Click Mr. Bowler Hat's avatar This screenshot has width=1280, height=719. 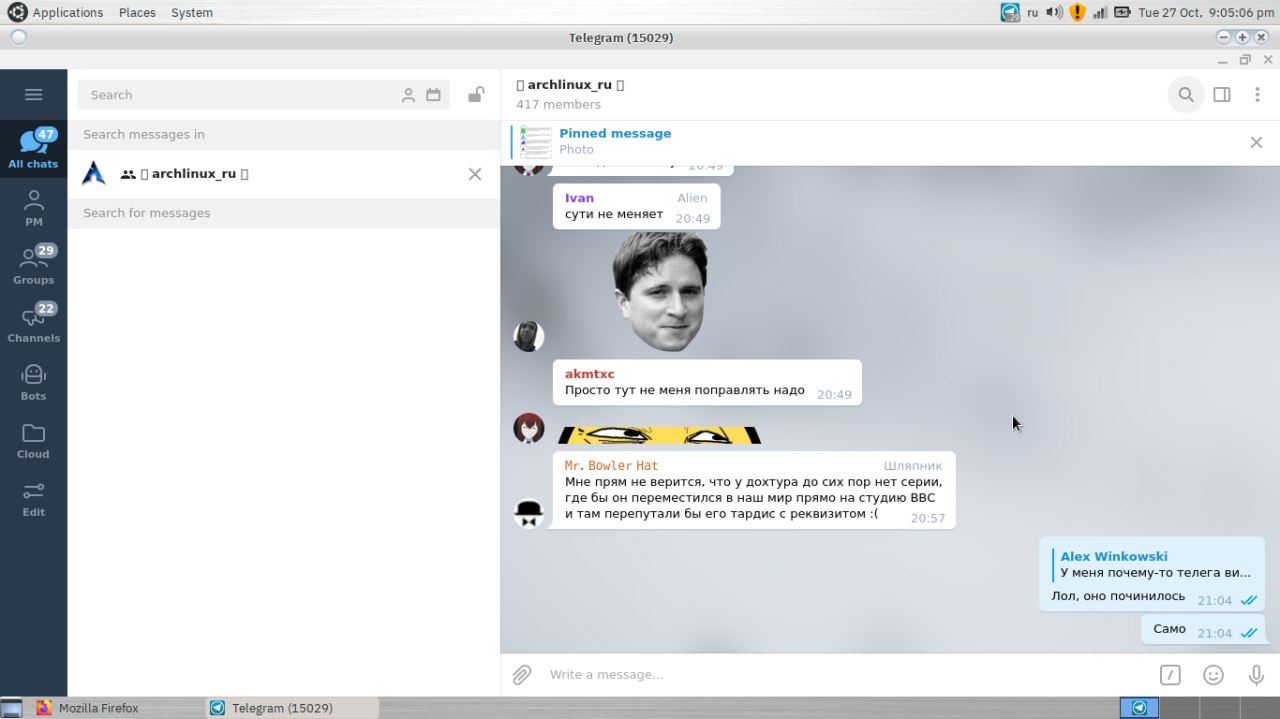(x=529, y=513)
